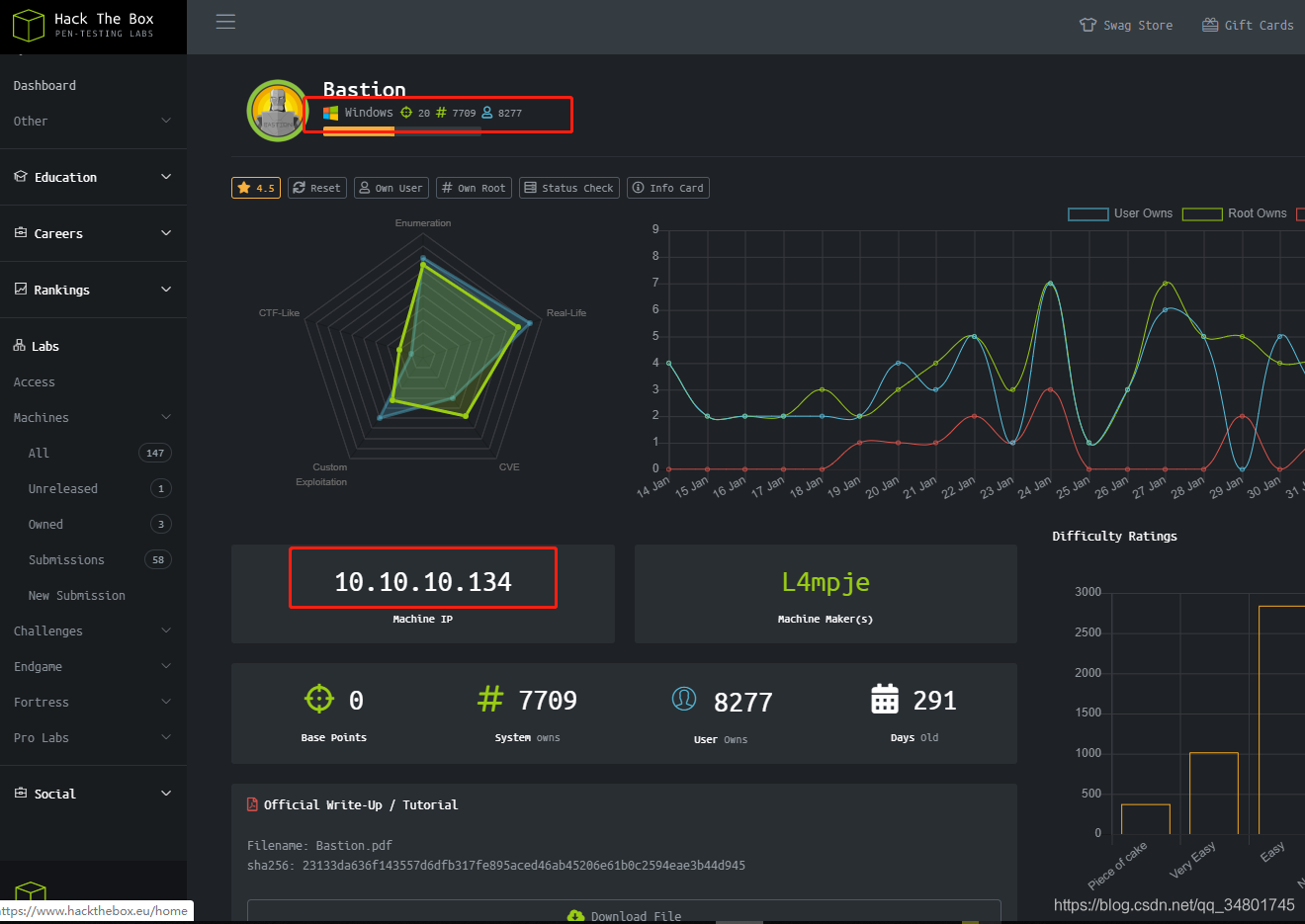Expand the Challenges sidebar menu
The width and height of the screenshot is (1305, 924).
tap(93, 631)
